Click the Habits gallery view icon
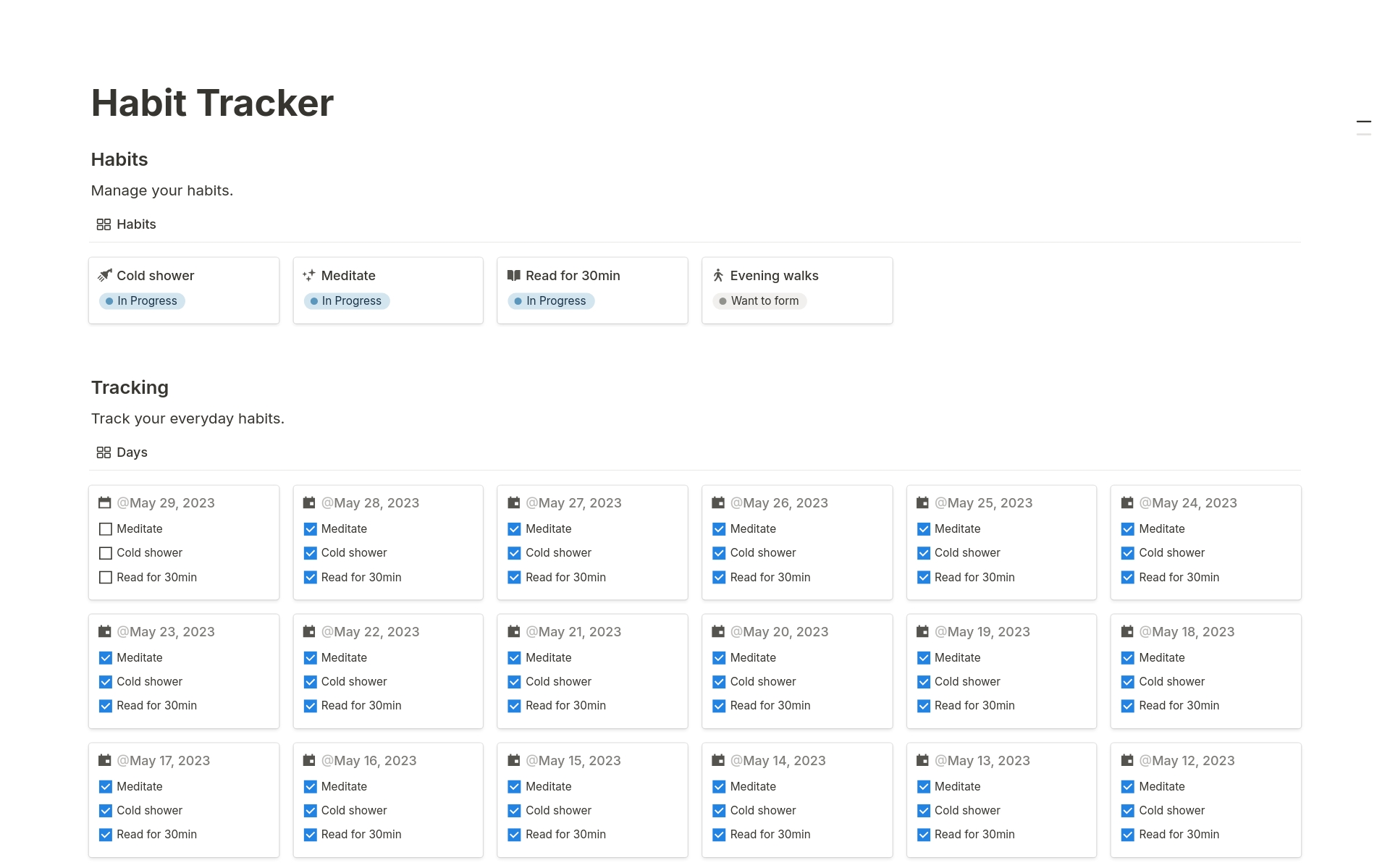The width and height of the screenshot is (1390, 868). 102,224
